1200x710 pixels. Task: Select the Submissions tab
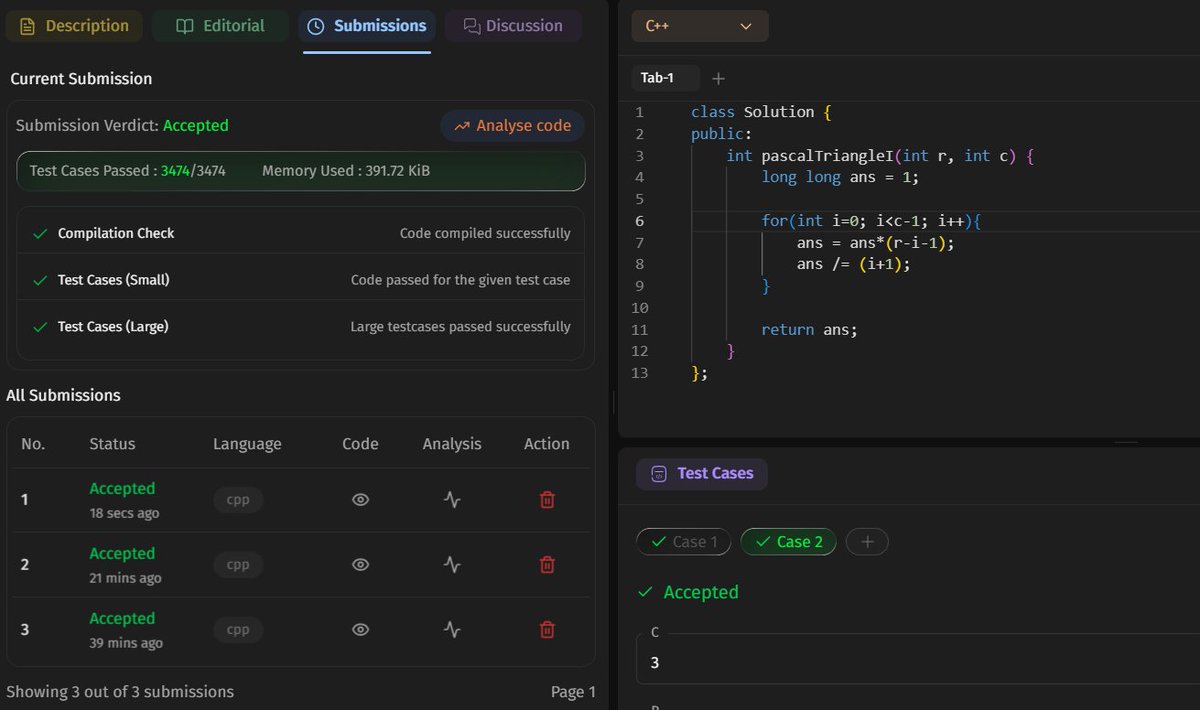367,26
